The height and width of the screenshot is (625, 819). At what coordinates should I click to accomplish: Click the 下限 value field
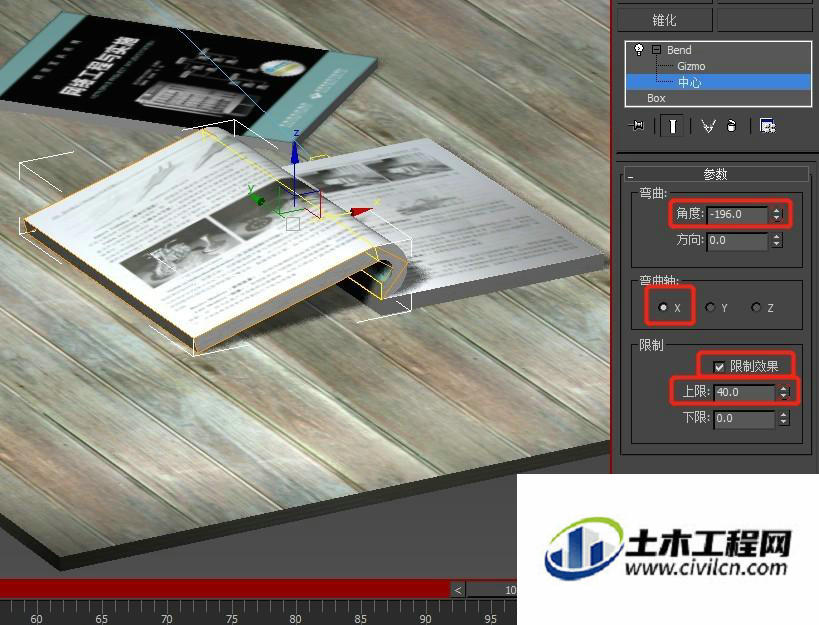pyautogui.click(x=744, y=418)
